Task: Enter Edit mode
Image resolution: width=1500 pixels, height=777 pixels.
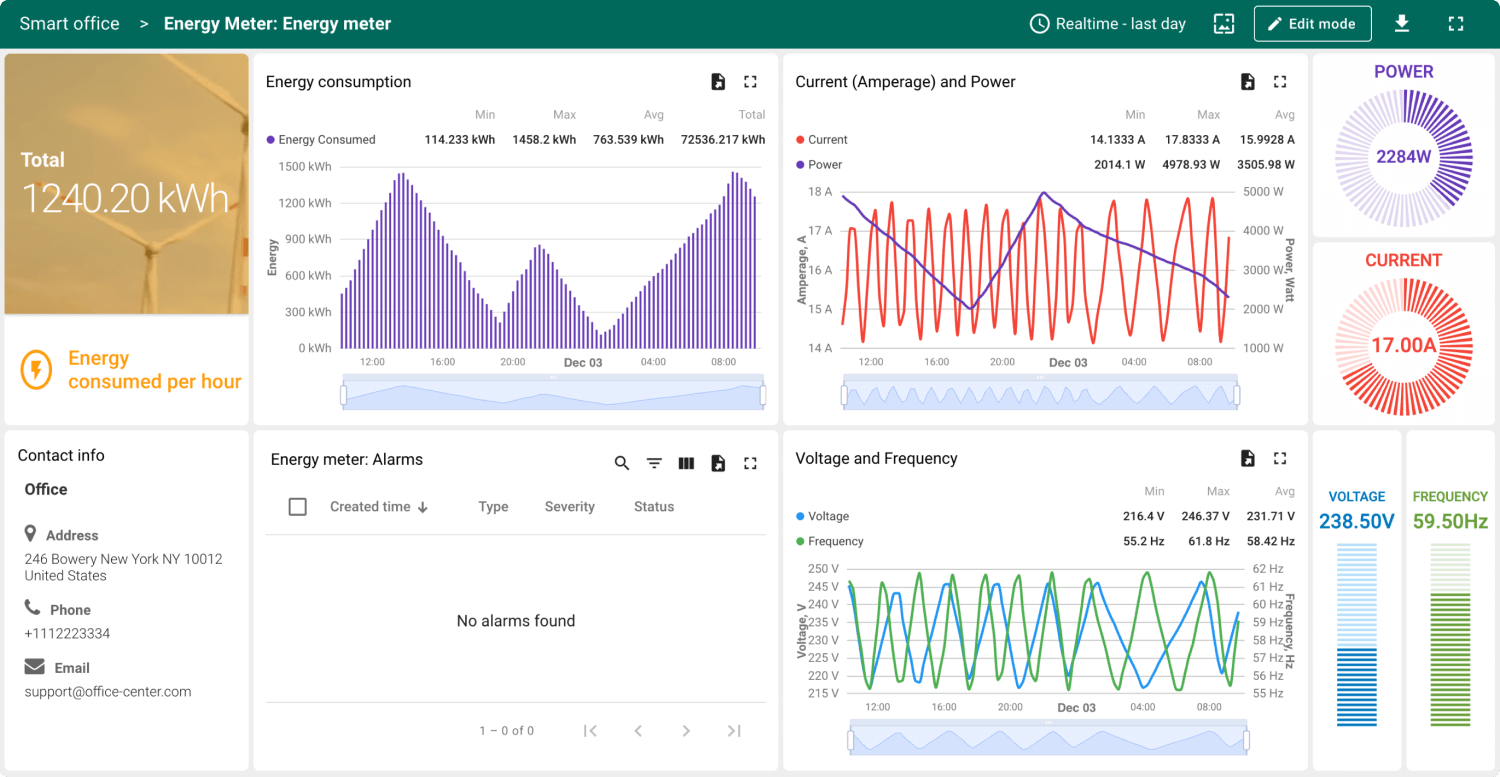Action: click(x=1312, y=24)
